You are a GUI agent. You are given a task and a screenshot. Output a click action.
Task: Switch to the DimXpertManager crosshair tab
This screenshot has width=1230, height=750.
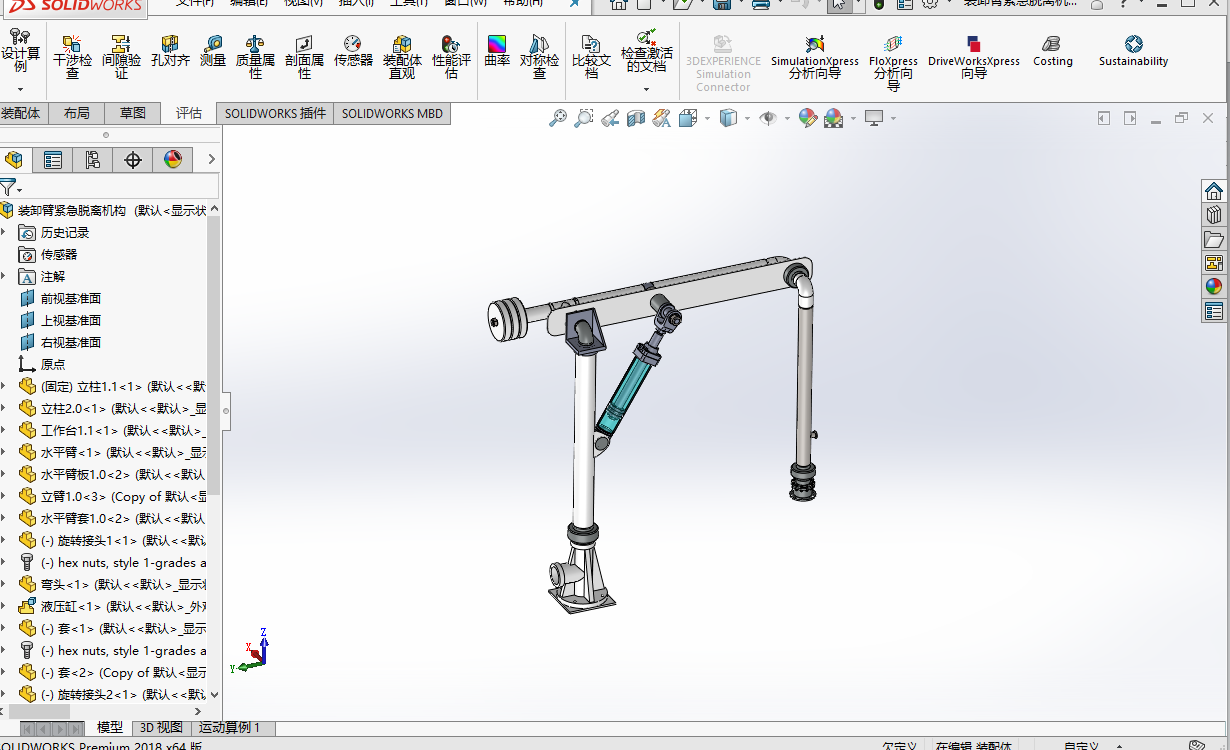(x=133, y=160)
